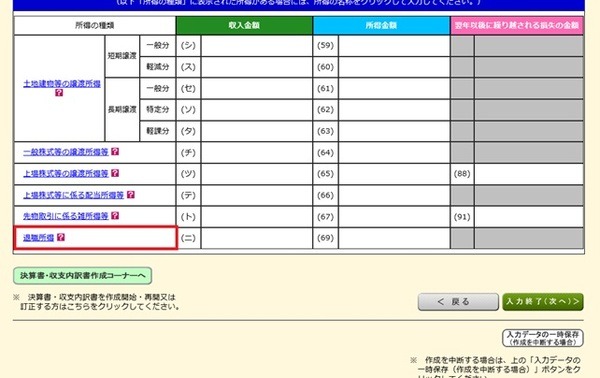This screenshot has height=378, width=600.
Task: Click 所得金額 field numbered (61)
Action: click(394, 88)
